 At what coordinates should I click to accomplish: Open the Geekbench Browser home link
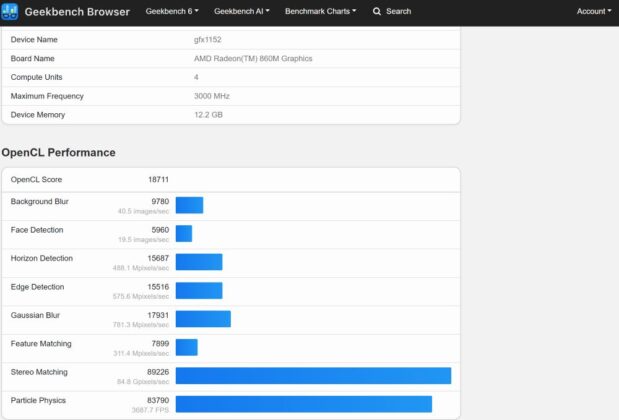click(x=77, y=12)
